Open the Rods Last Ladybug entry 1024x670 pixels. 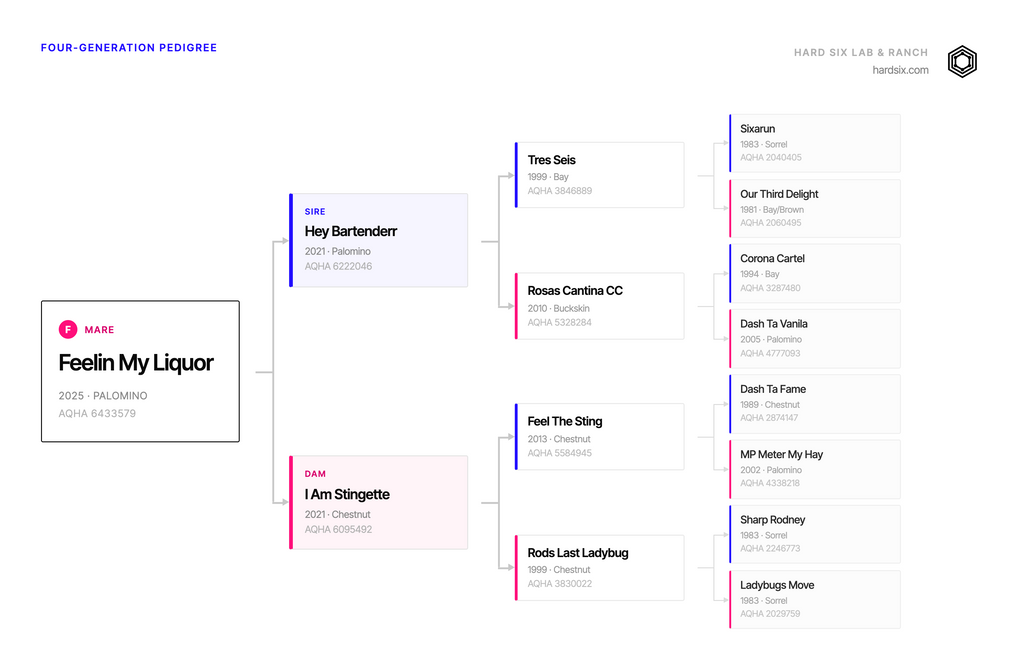click(600, 567)
